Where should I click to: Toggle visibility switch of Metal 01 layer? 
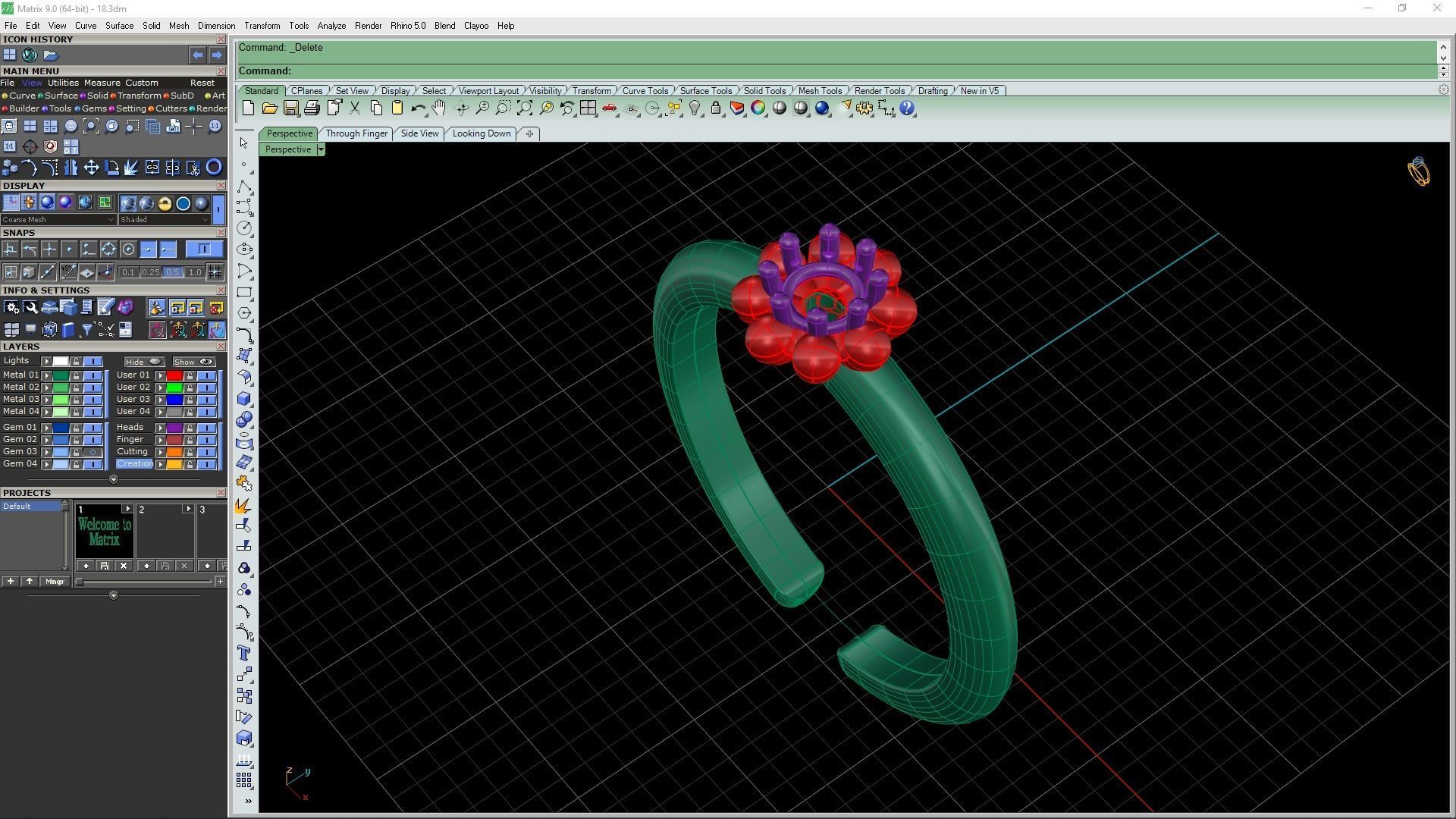pos(93,375)
